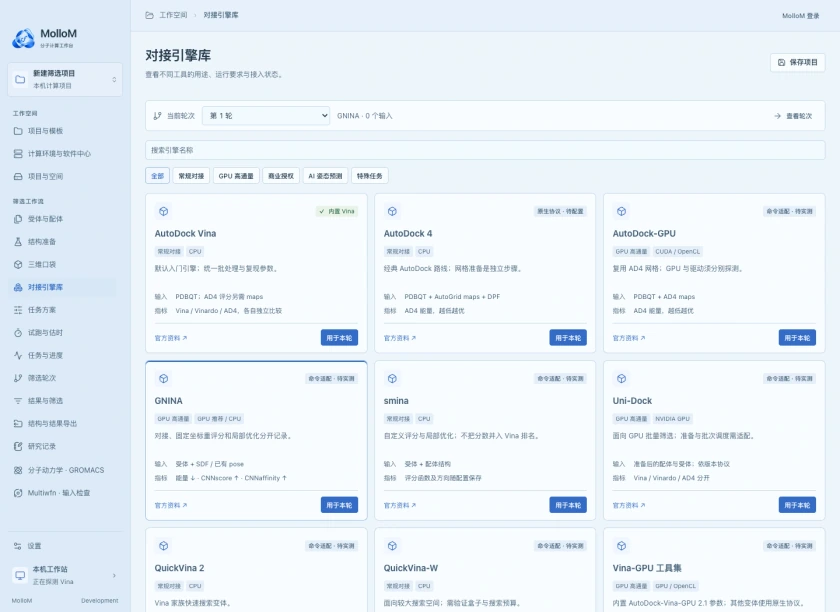Screen dimensions: 840x612
Task: Click 工作空间 in the breadcrumb
Action: 173,15
